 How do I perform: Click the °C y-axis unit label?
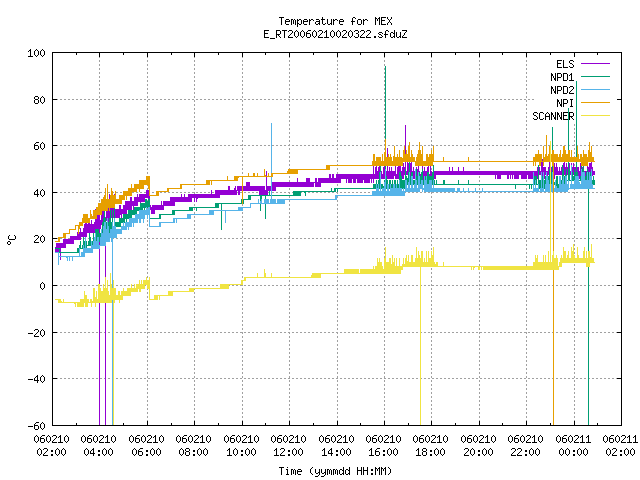click(x=11, y=240)
